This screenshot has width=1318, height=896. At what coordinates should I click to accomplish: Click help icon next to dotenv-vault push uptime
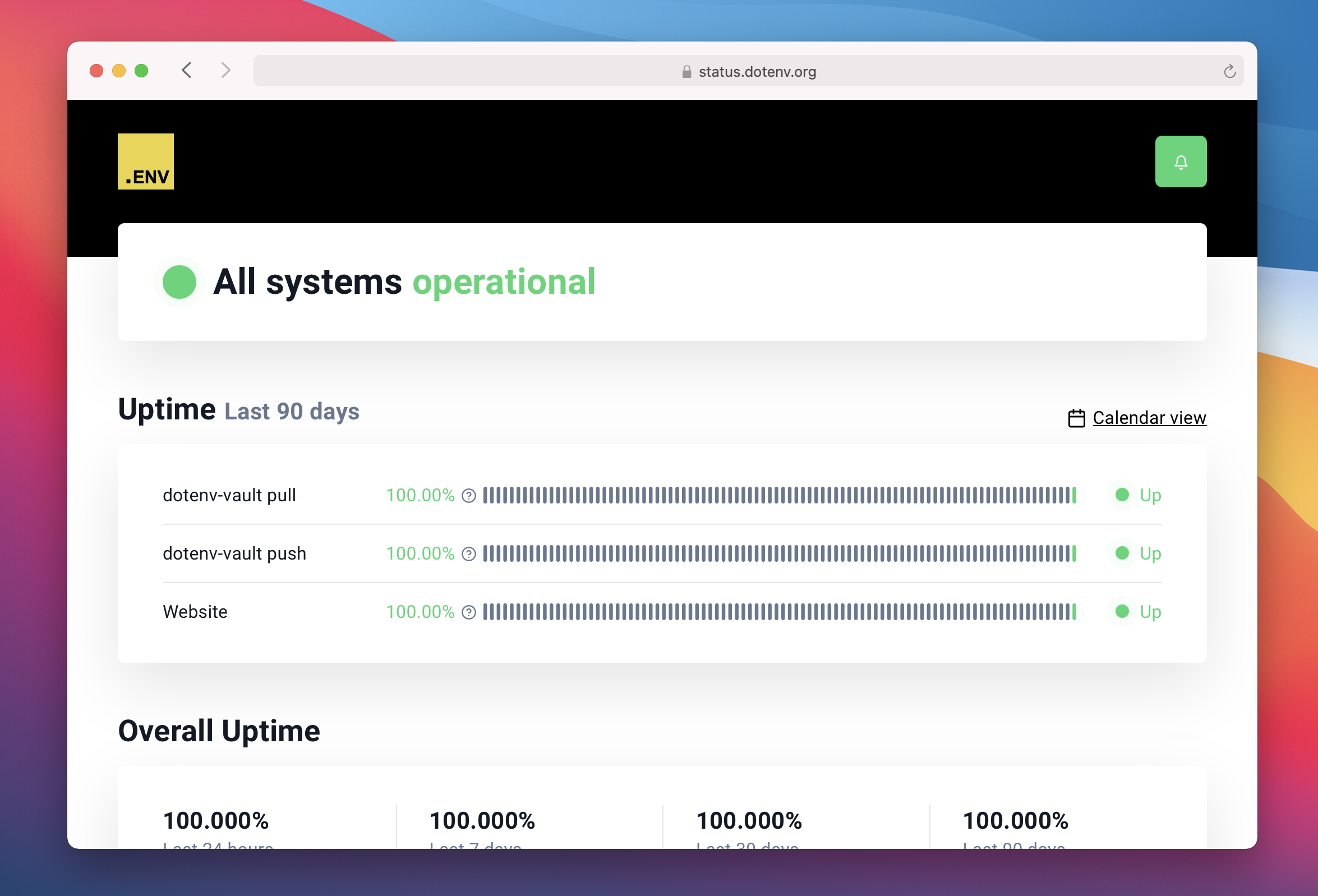468,554
